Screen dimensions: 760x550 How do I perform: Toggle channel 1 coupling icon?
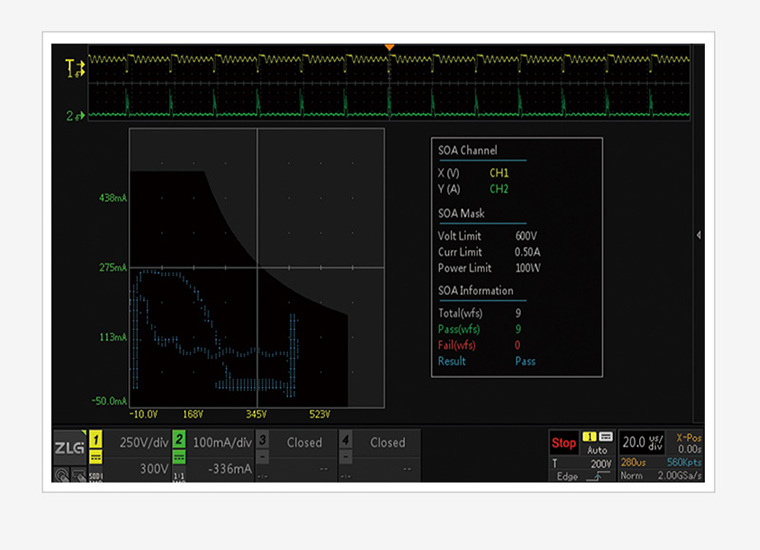tap(96, 457)
